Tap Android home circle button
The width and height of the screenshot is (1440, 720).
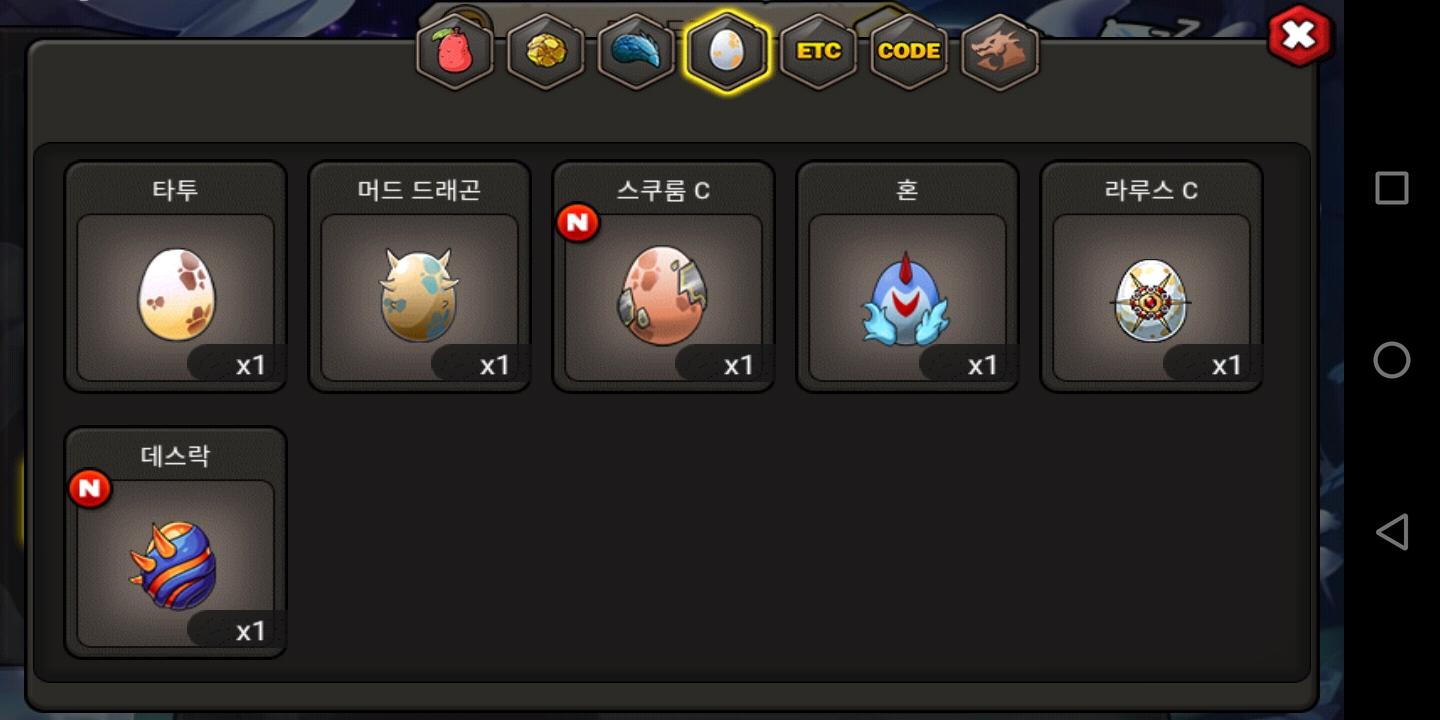pos(1392,360)
